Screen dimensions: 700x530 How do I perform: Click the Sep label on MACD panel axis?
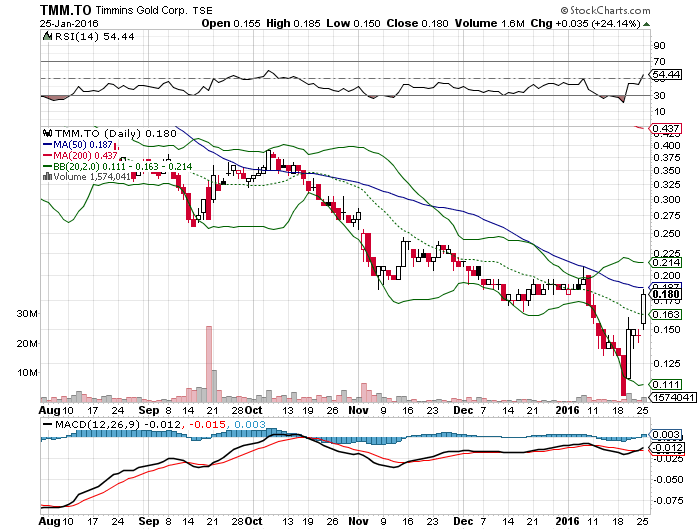coord(149,521)
